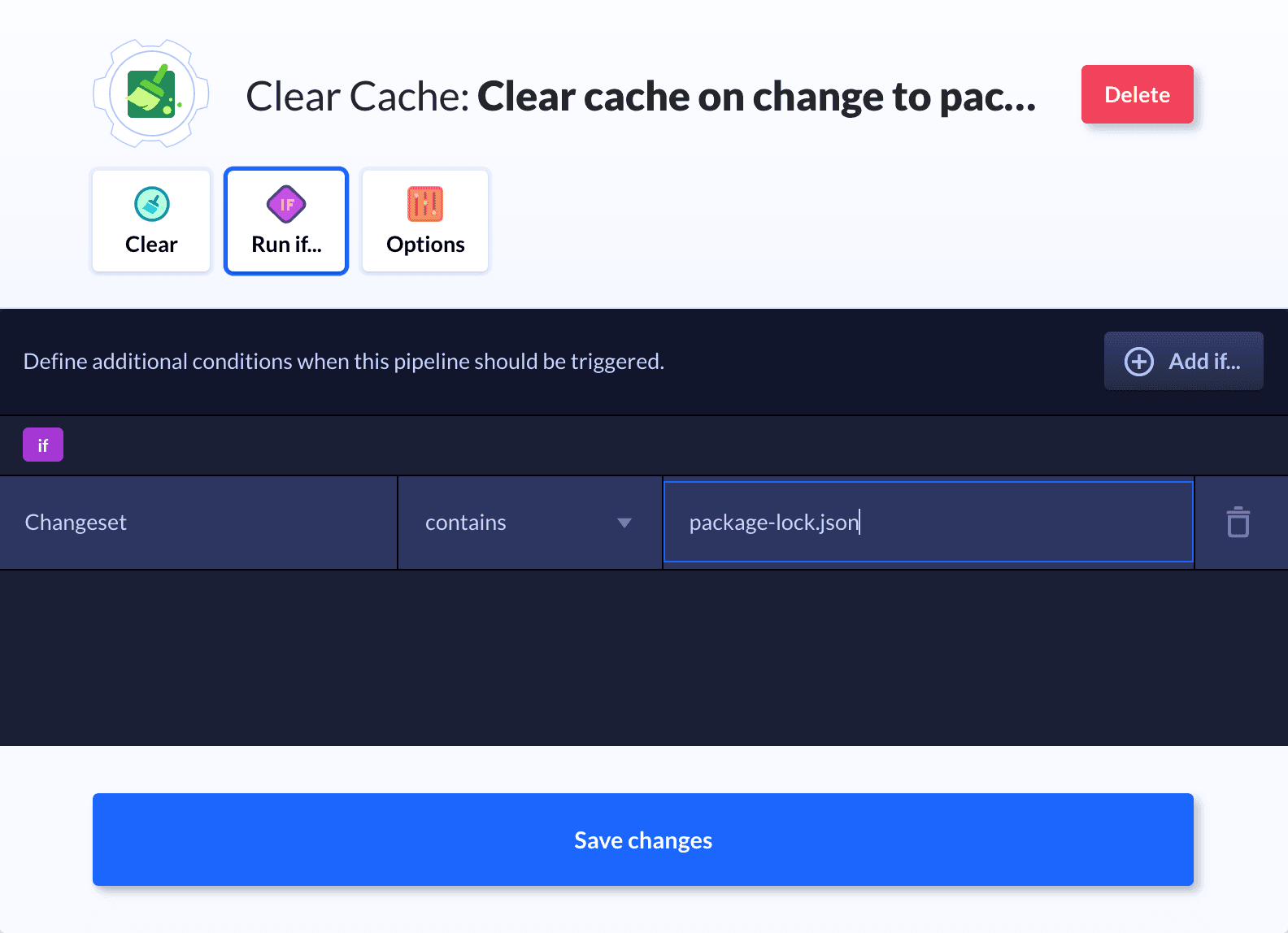
Task: Click the "Define additional conditions" description text
Action: [344, 362]
